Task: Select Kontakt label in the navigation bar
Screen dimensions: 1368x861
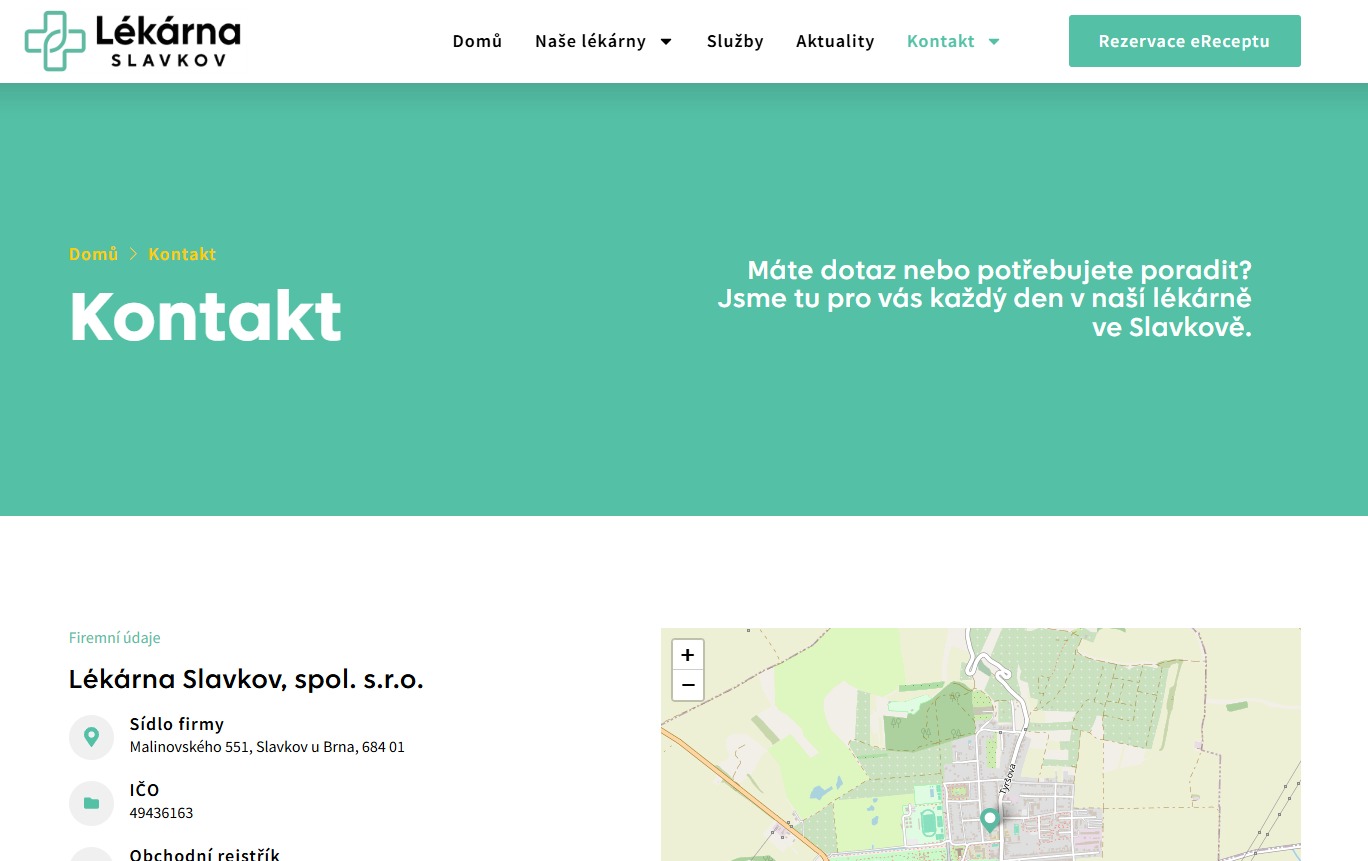Action: 940,41
